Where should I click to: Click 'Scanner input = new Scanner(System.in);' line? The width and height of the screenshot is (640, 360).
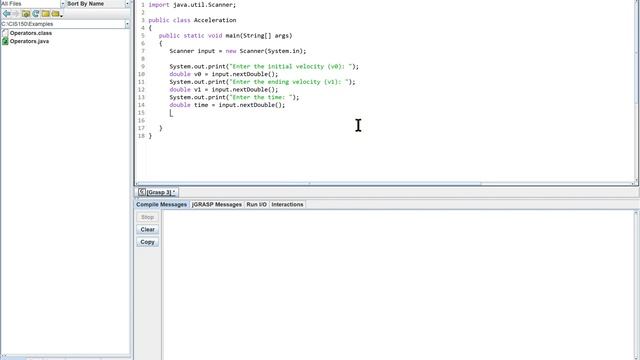pyautogui.click(x=238, y=51)
